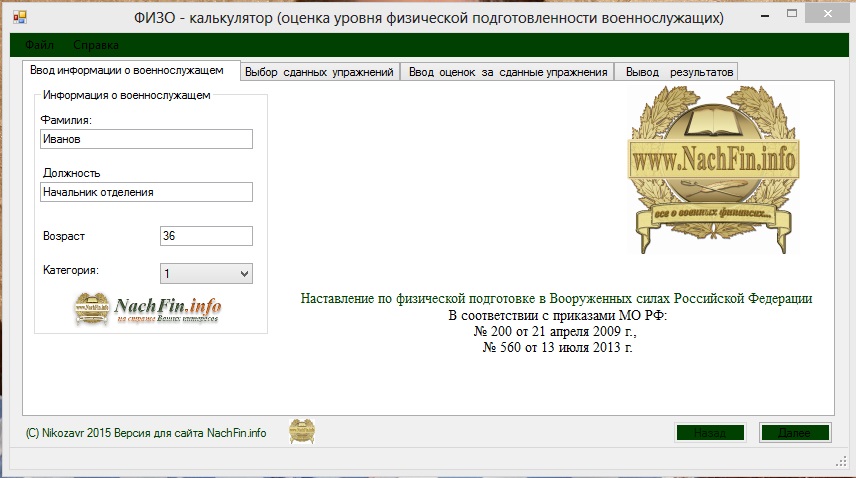Click the Должность input field
856x478 pixels.
click(x=146, y=192)
